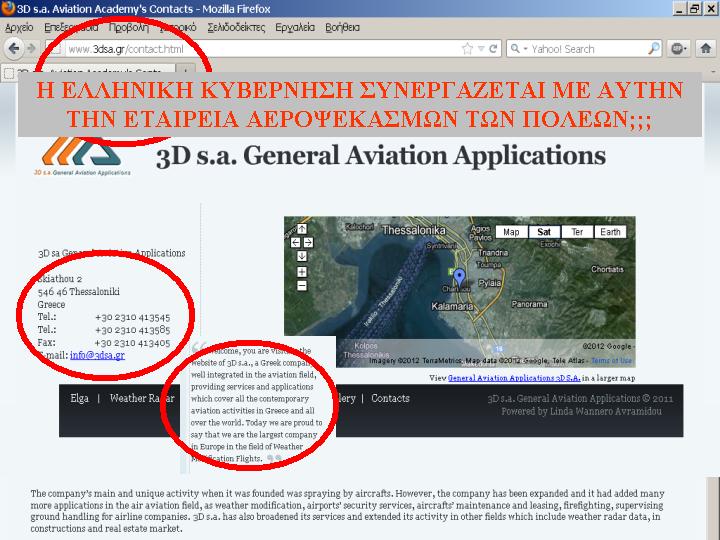The width and height of the screenshot is (720, 540).
Task: Open the Σελιδοδείκτες menu
Action: (236, 28)
